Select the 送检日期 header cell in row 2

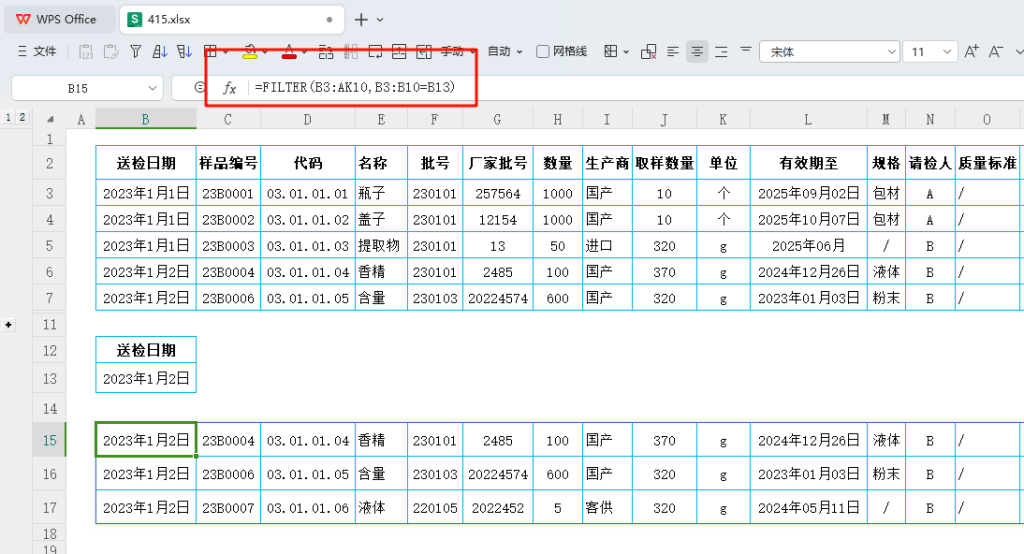pos(146,163)
